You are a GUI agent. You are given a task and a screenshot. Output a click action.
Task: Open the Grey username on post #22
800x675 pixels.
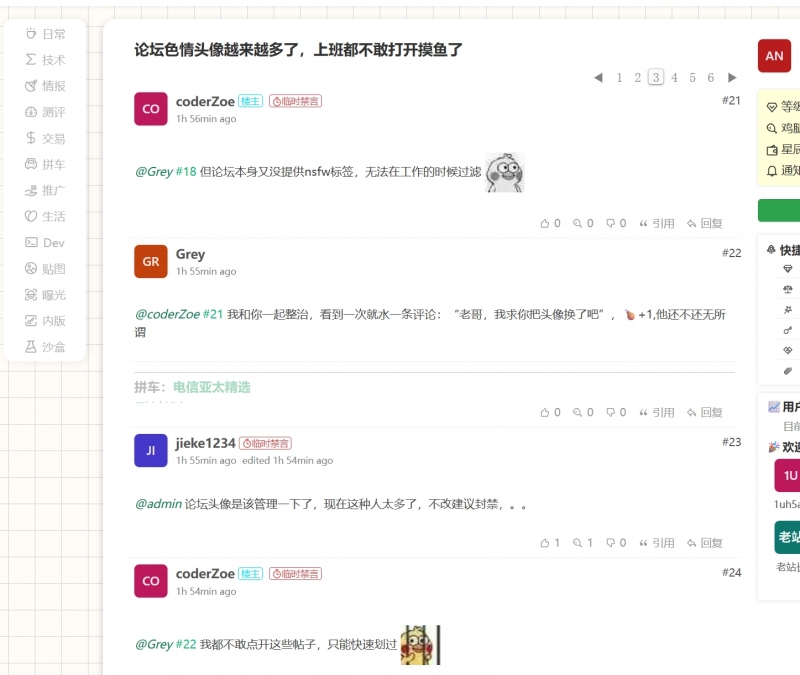pyautogui.click(x=190, y=254)
